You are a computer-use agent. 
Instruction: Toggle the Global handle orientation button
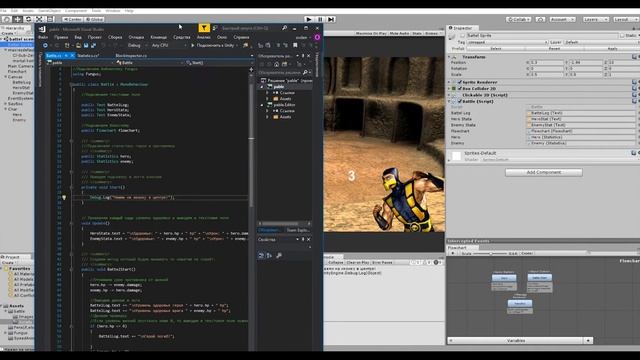95,19
